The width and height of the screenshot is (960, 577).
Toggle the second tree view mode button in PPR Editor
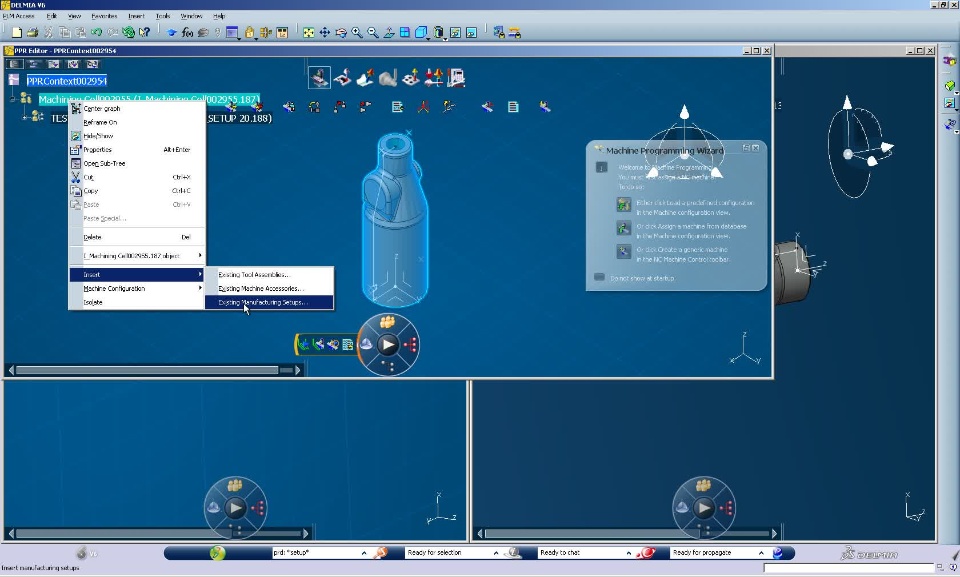(34, 64)
